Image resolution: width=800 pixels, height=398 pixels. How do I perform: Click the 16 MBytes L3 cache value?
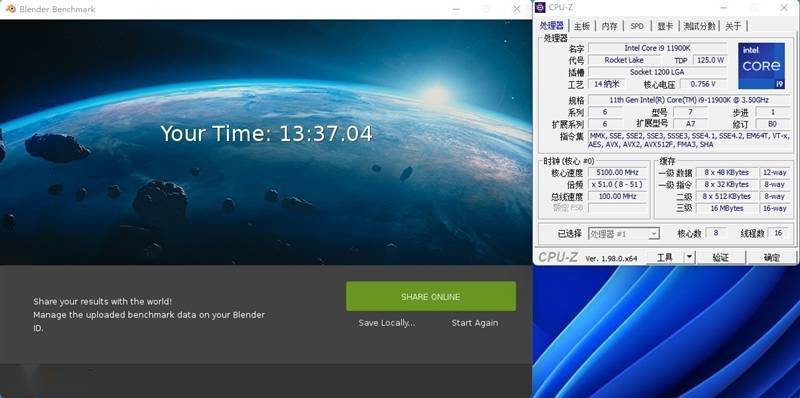(x=727, y=208)
